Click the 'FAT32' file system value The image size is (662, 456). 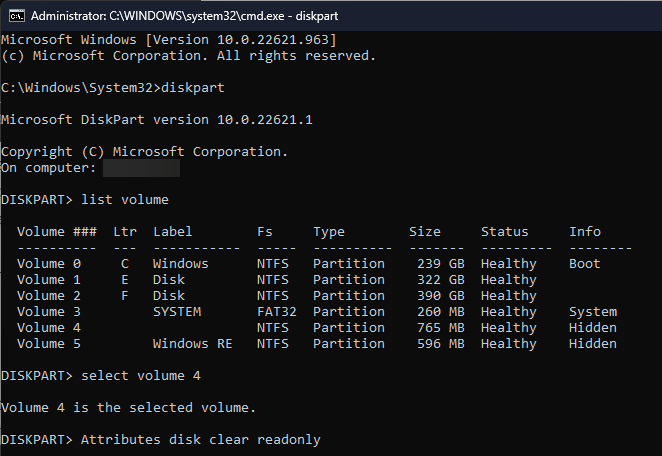point(277,312)
